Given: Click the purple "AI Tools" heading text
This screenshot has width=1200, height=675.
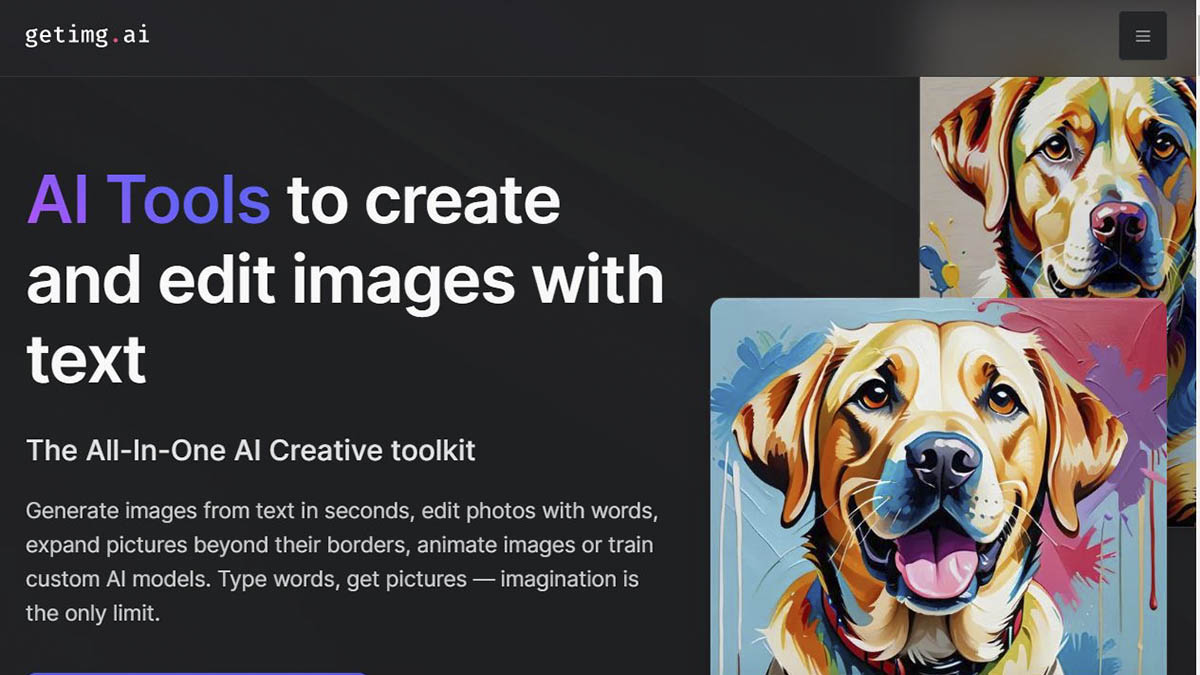Looking at the screenshot, I should click(x=148, y=199).
